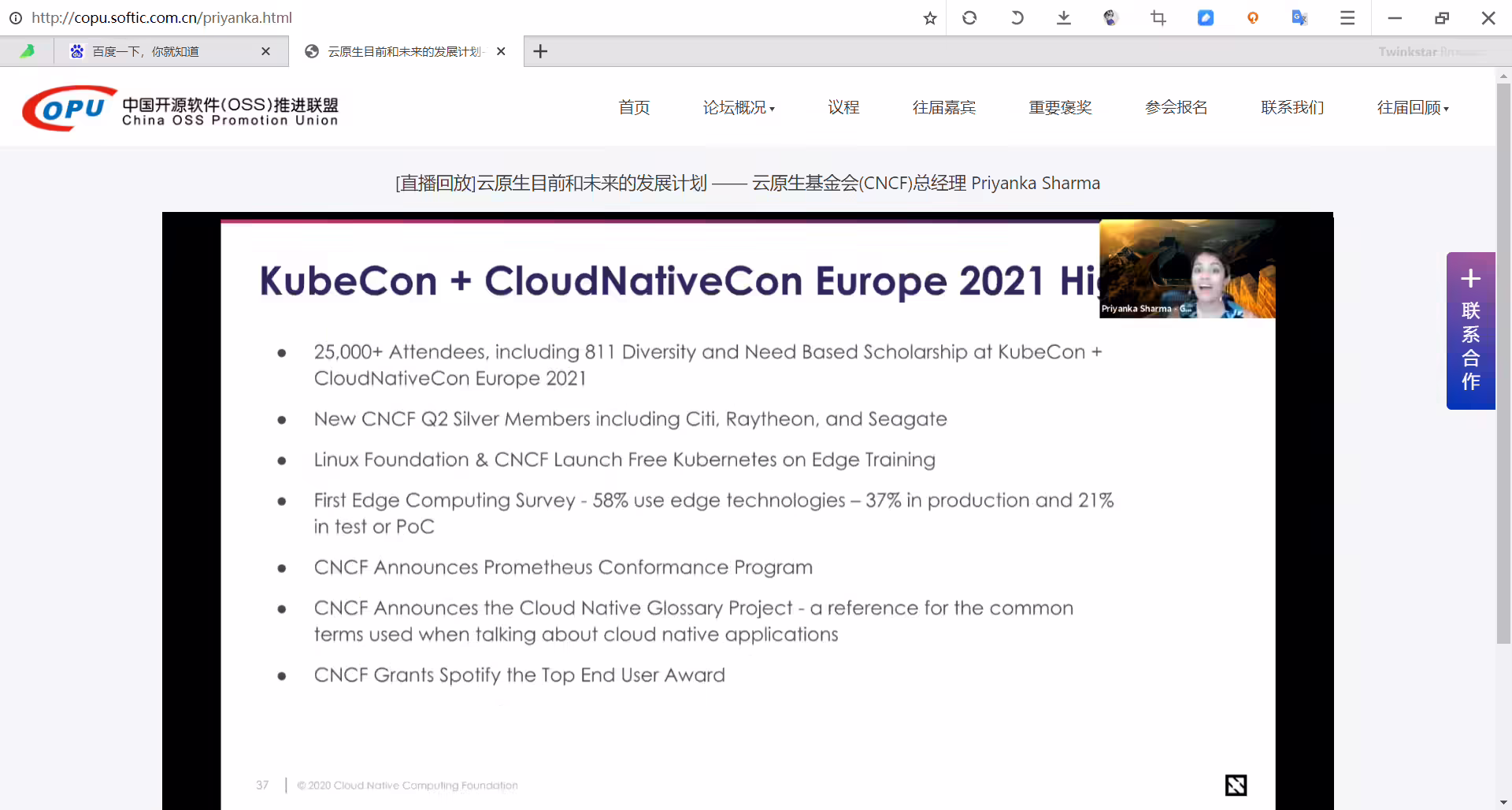The height and width of the screenshot is (810, 1512).
Task: Open the translate page icon
Action: pos(1299,18)
